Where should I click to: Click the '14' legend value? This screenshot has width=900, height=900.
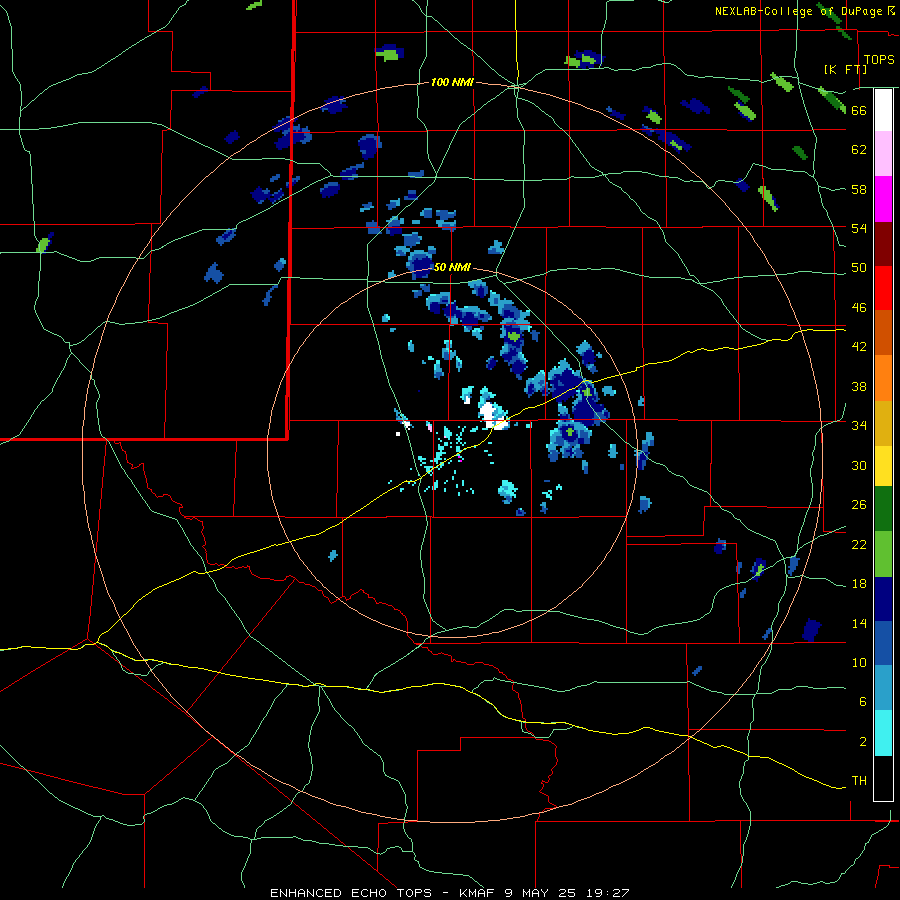(x=859, y=623)
